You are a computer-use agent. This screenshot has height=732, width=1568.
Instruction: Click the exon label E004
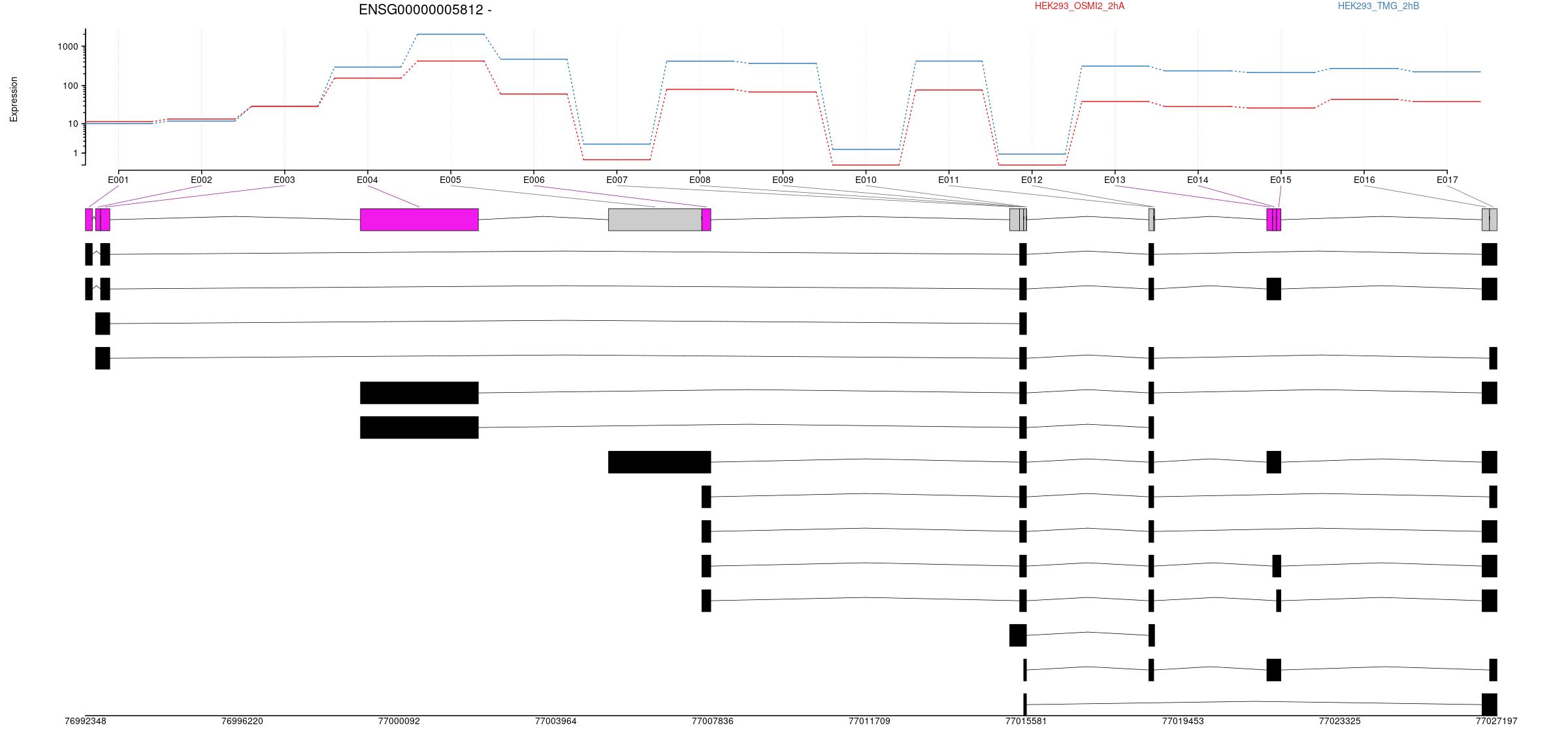pos(367,180)
